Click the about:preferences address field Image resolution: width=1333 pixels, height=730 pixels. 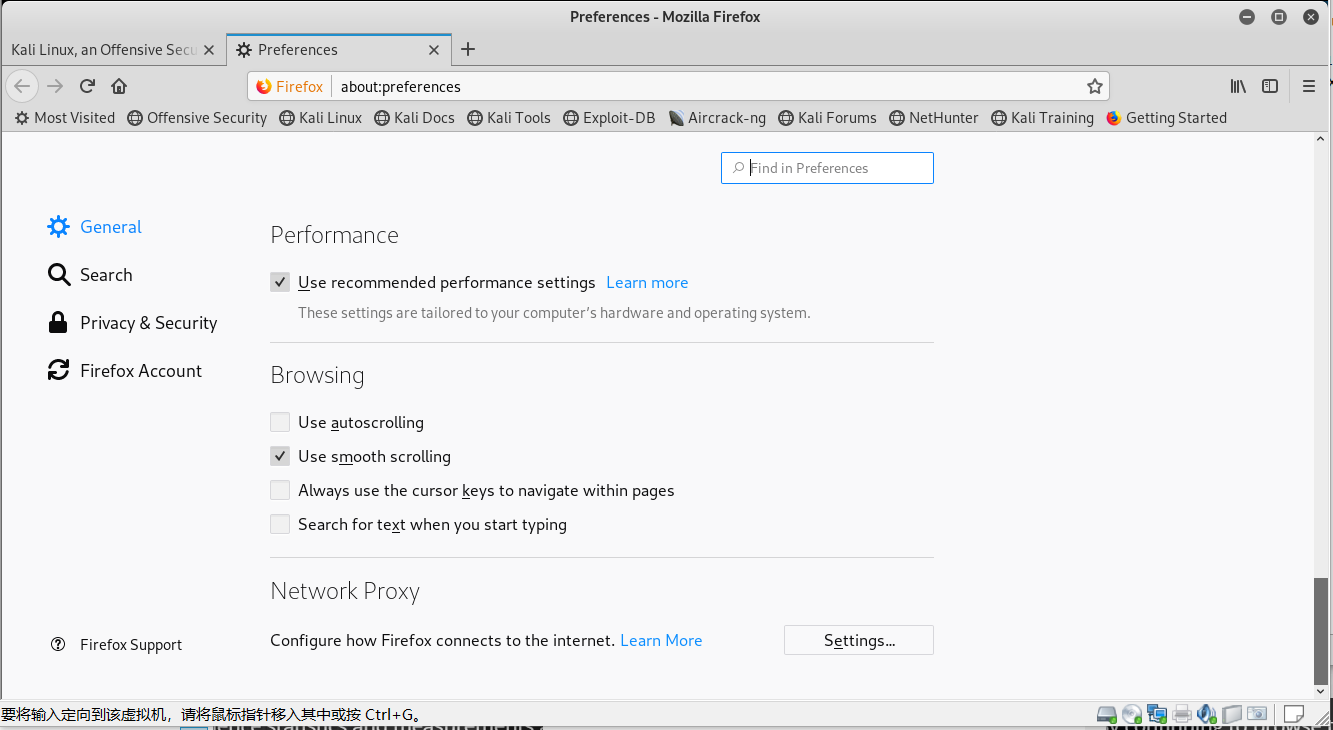tap(707, 86)
